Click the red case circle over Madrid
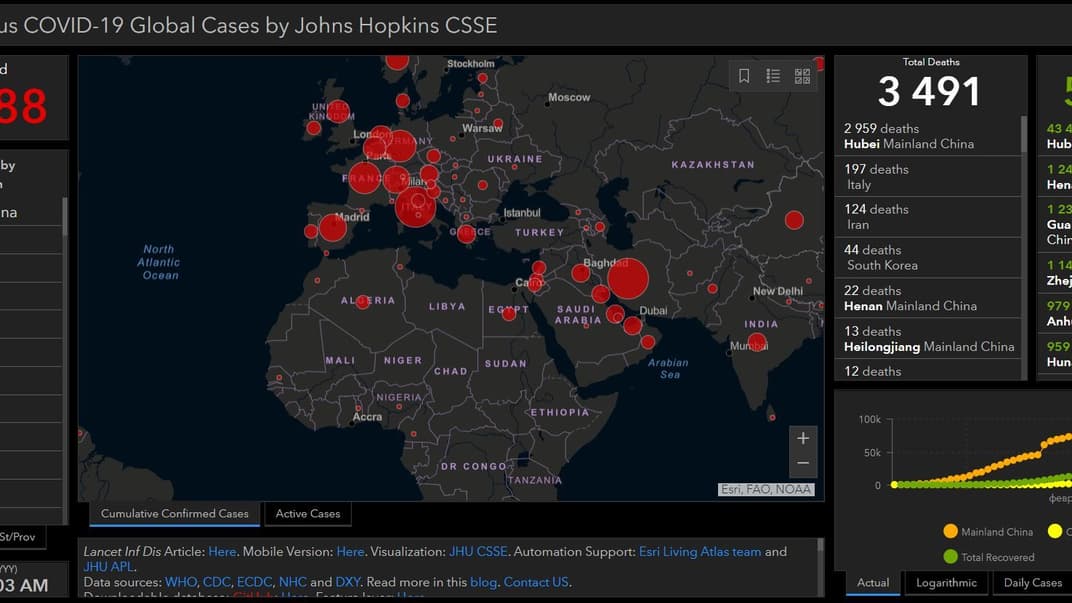1072x603 pixels. point(333,228)
